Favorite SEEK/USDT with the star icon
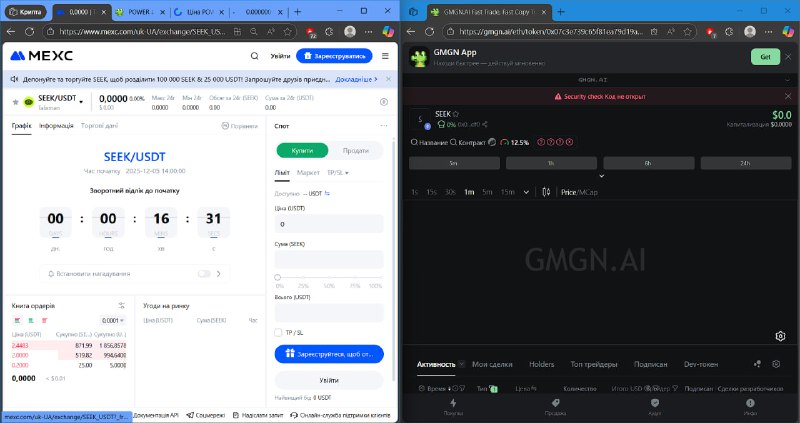The height and width of the screenshot is (423, 800). pyautogui.click(x=15, y=102)
